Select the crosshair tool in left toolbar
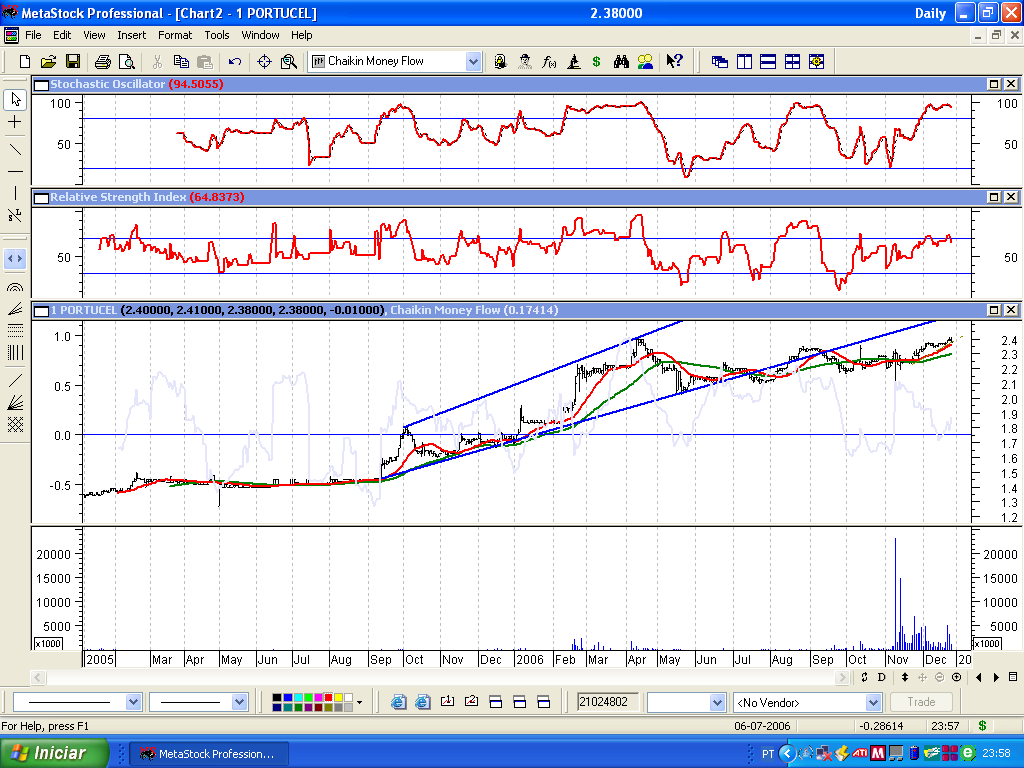The image size is (1024, 768). tap(15, 121)
